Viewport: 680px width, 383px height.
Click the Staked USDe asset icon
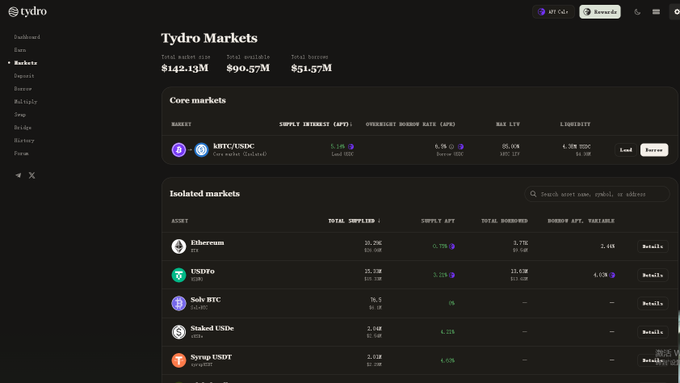[x=179, y=332]
